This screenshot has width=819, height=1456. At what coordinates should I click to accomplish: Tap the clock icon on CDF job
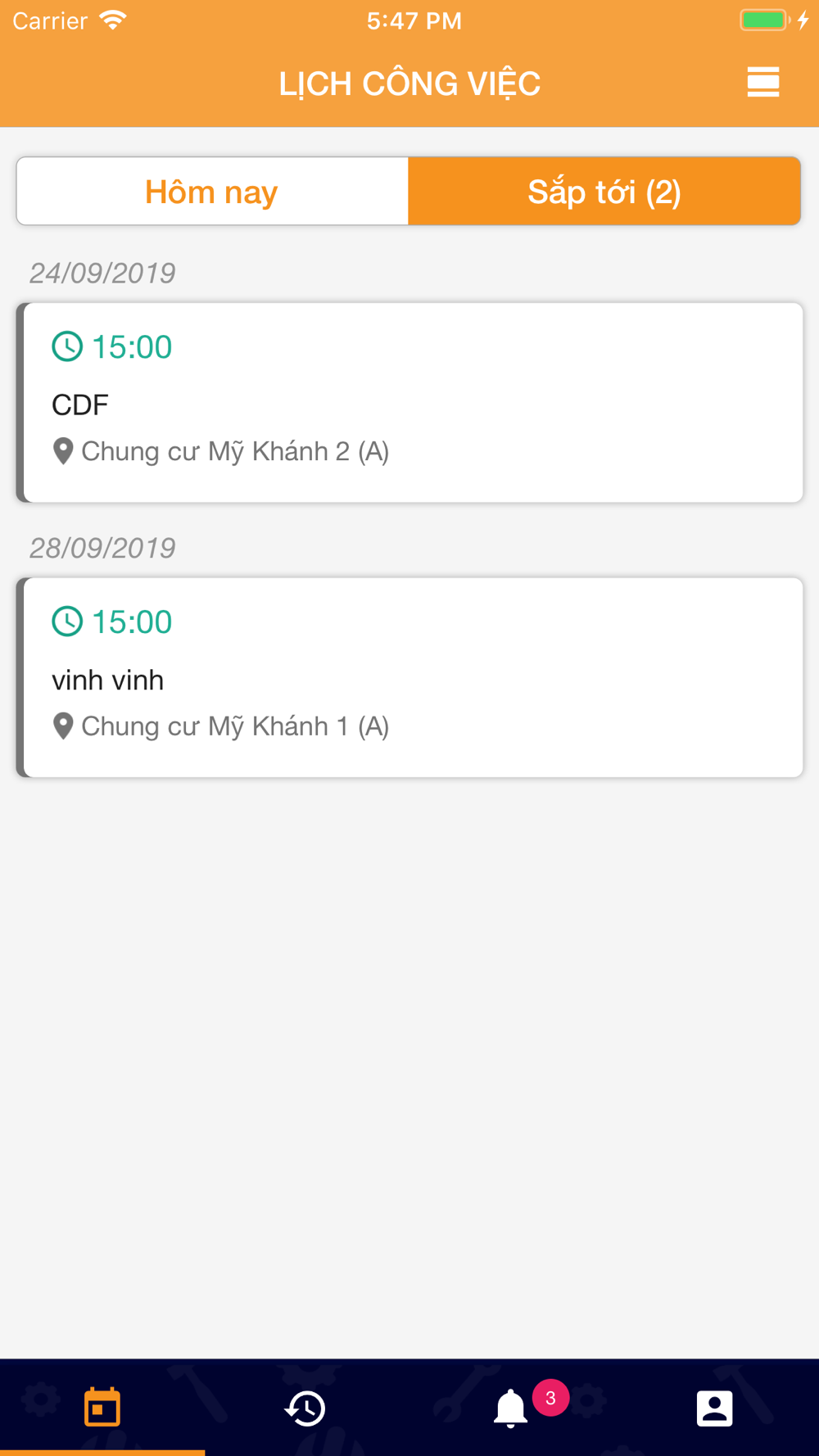pos(67,346)
